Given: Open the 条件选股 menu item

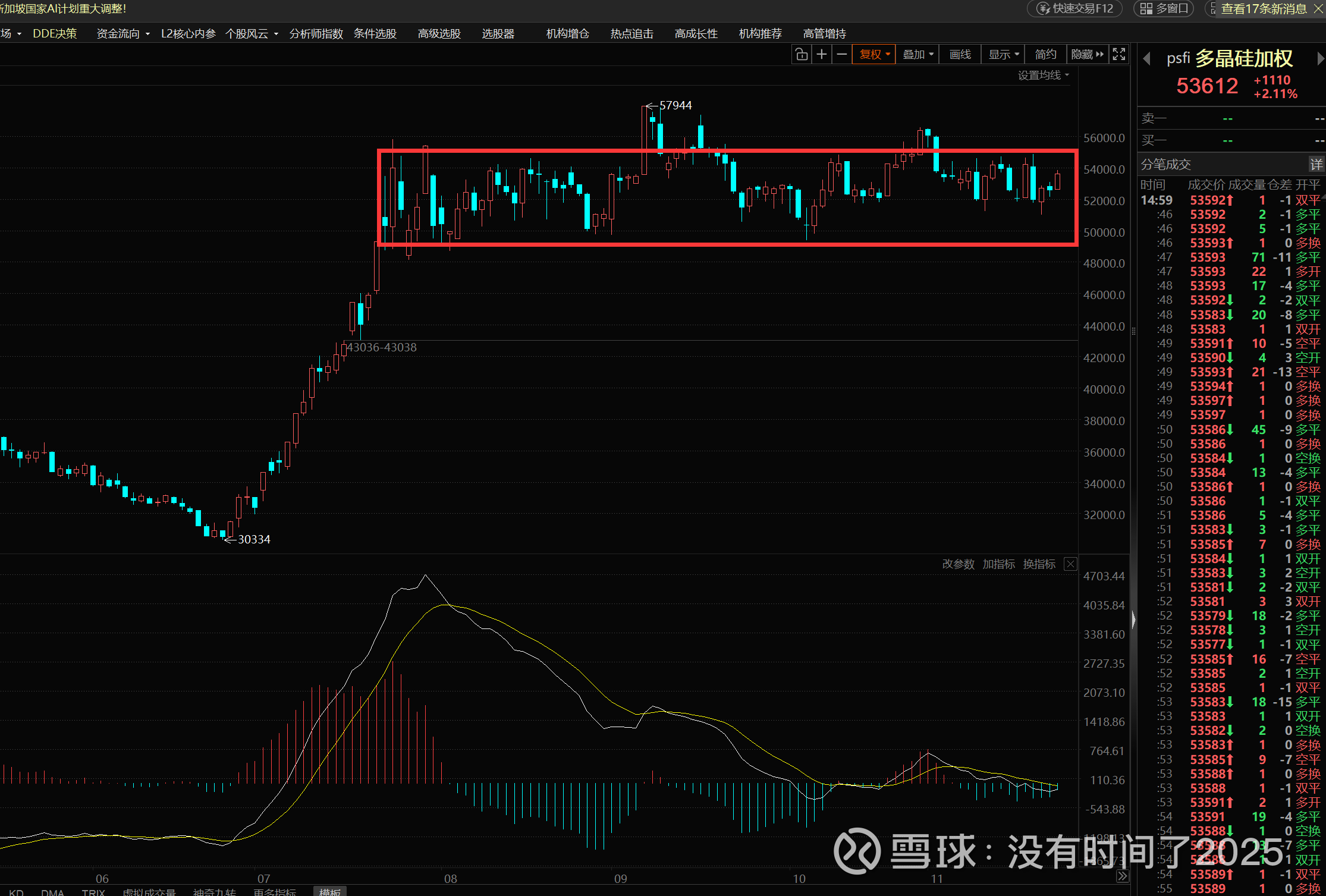Looking at the screenshot, I should pos(375,34).
